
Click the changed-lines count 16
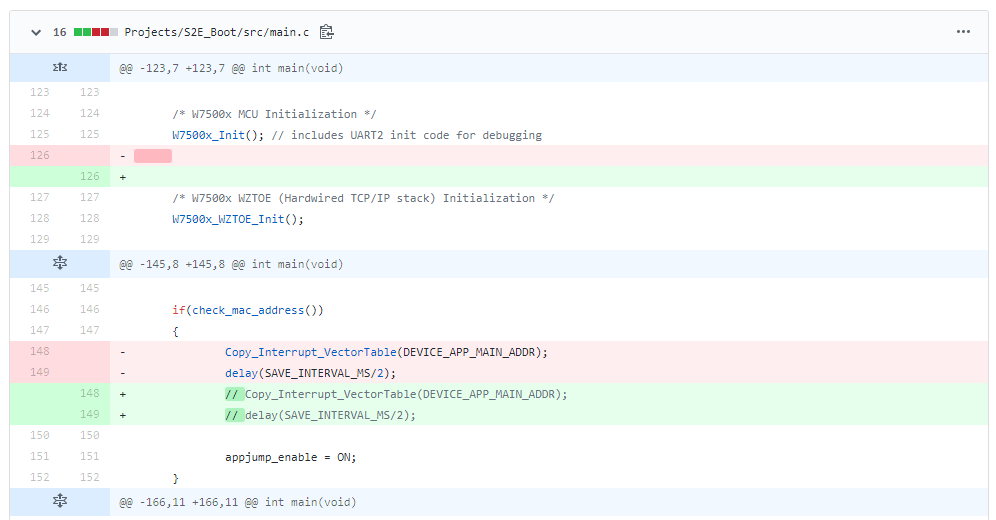point(60,32)
